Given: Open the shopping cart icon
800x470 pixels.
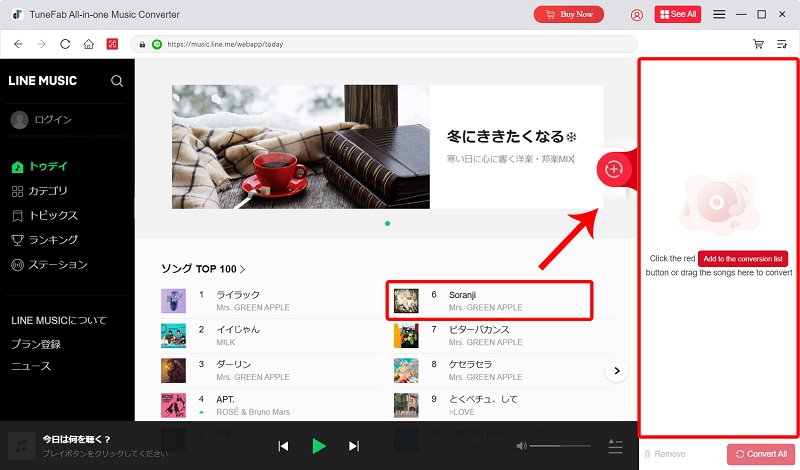Looking at the screenshot, I should pos(758,44).
